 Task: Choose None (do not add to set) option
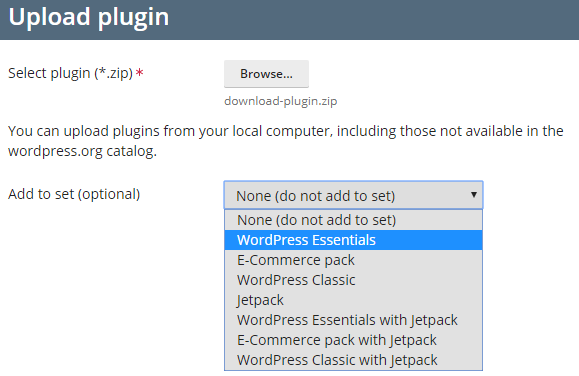[353, 220]
